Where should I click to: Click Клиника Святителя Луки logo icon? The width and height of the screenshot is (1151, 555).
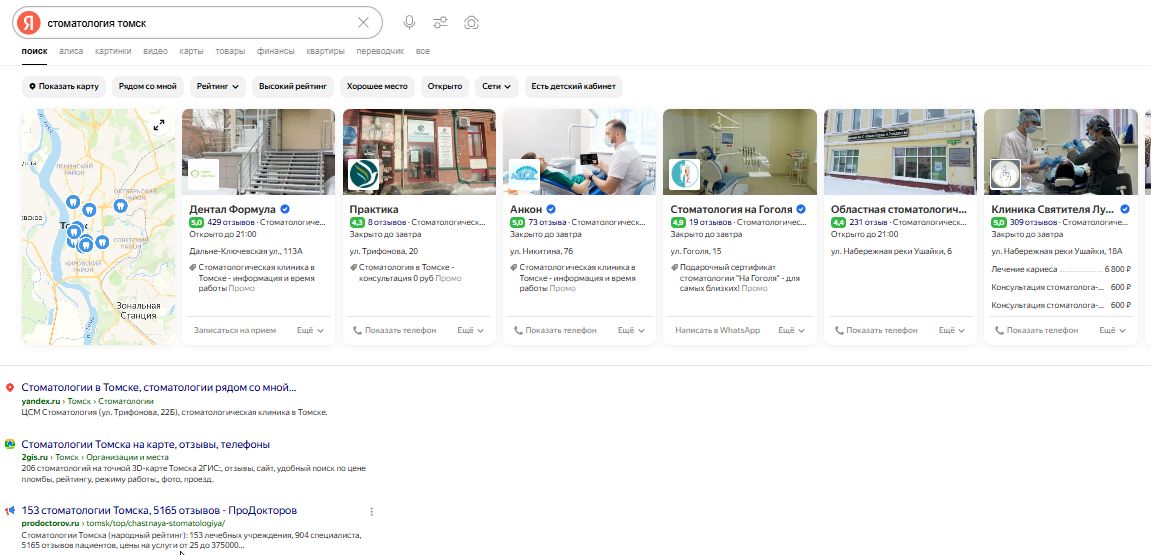[1005, 175]
